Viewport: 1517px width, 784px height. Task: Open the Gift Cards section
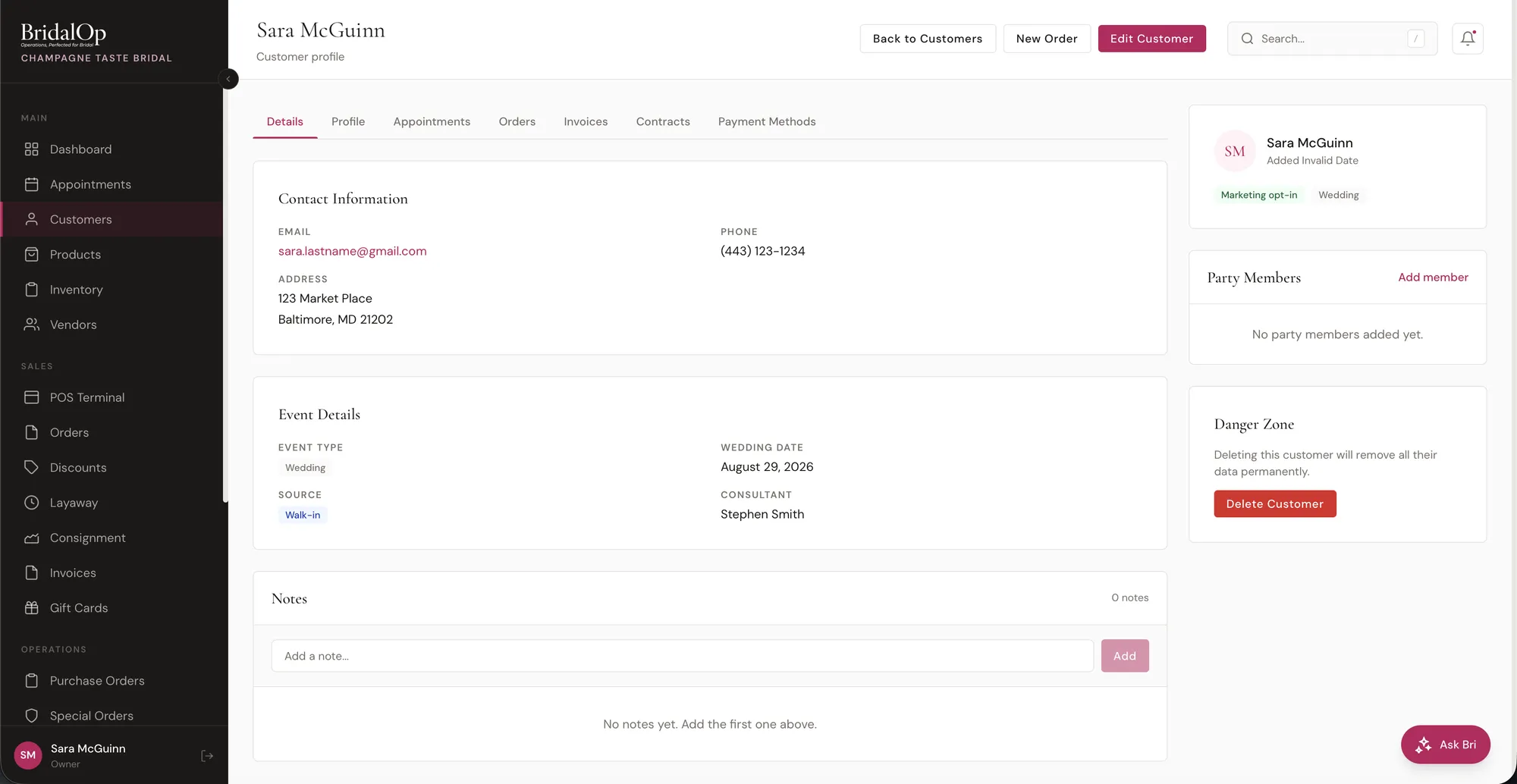click(x=79, y=607)
